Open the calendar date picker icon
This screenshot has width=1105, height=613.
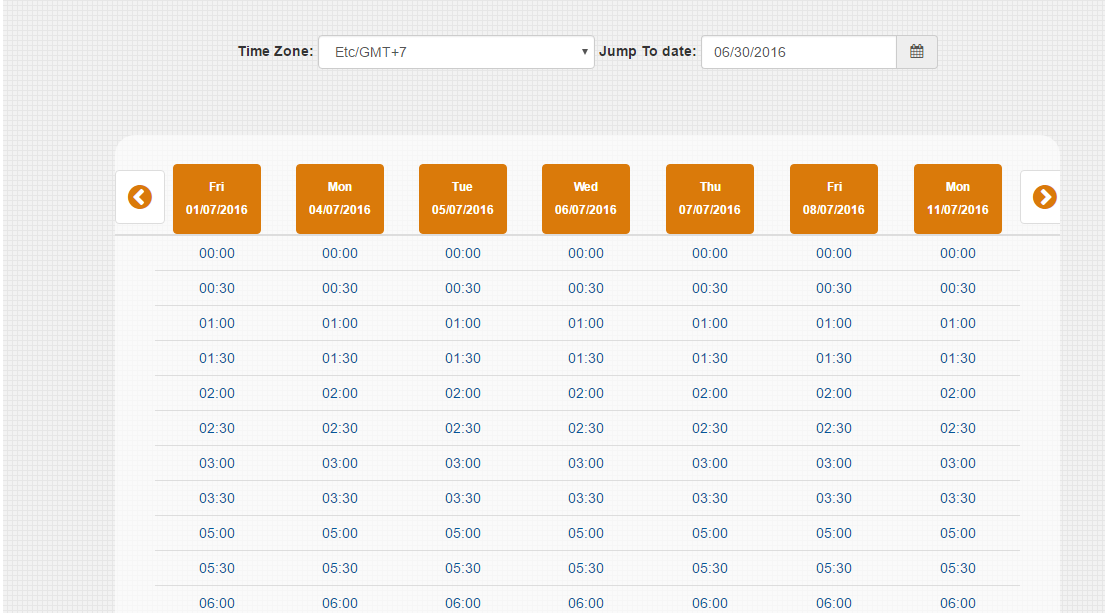point(916,51)
